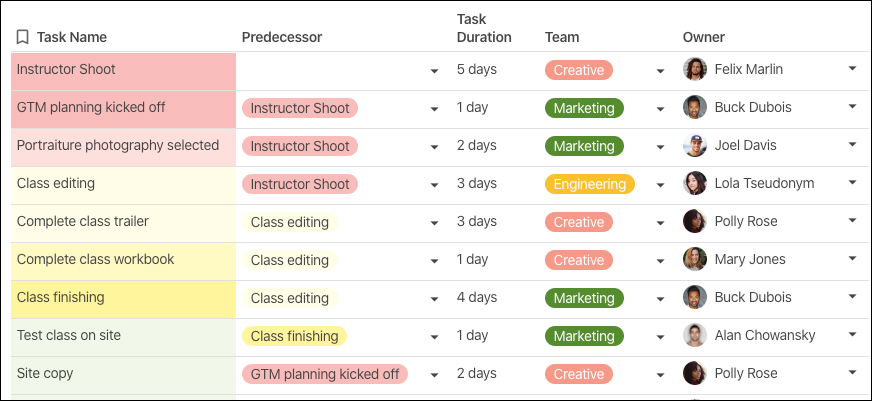Select the Task Duration column header
This screenshot has width=872, height=401.
coord(484,28)
